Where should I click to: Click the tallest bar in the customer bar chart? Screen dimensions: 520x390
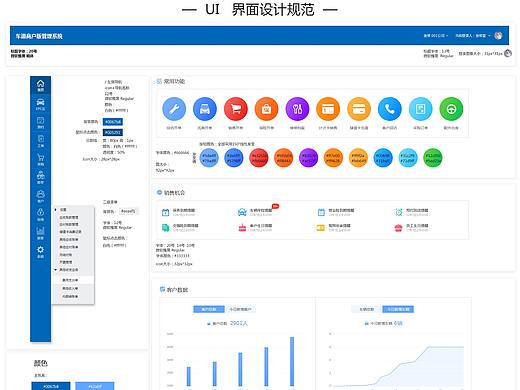pyautogui.click(x=292, y=361)
